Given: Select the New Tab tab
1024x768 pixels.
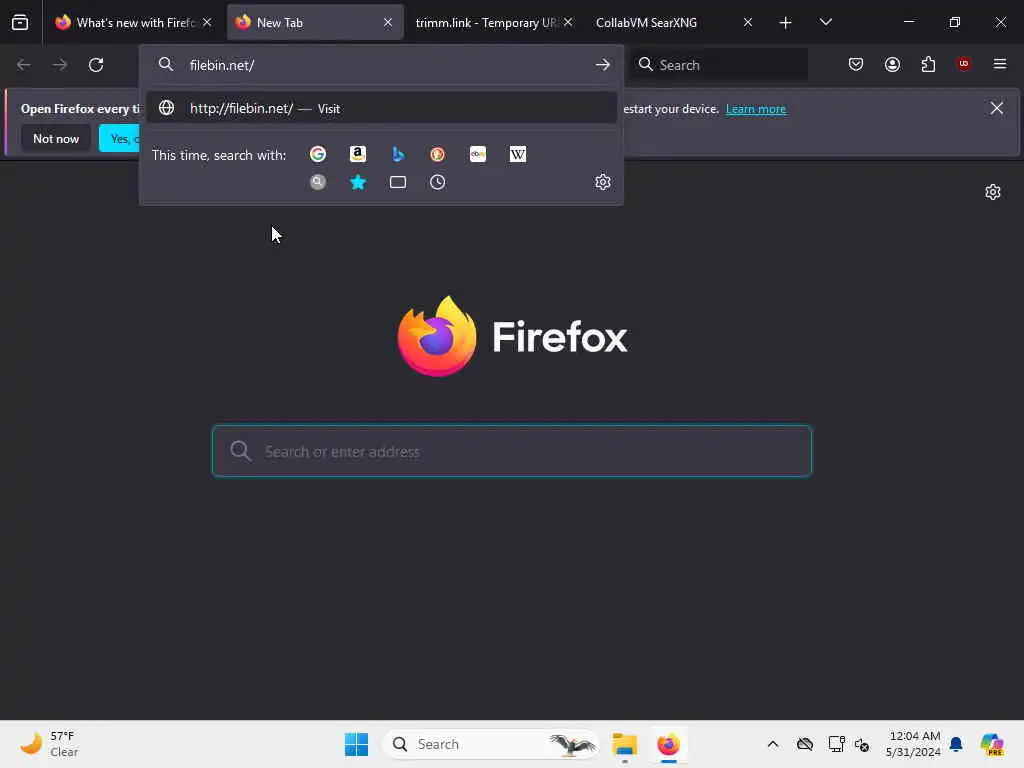Looking at the screenshot, I should (x=315, y=22).
